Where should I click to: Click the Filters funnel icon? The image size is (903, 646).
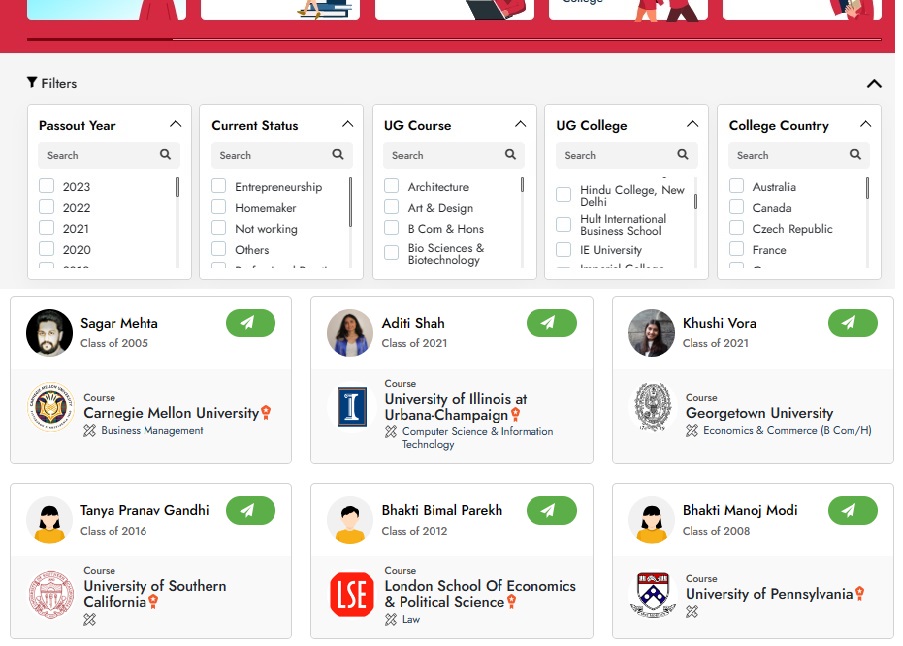tap(32, 82)
